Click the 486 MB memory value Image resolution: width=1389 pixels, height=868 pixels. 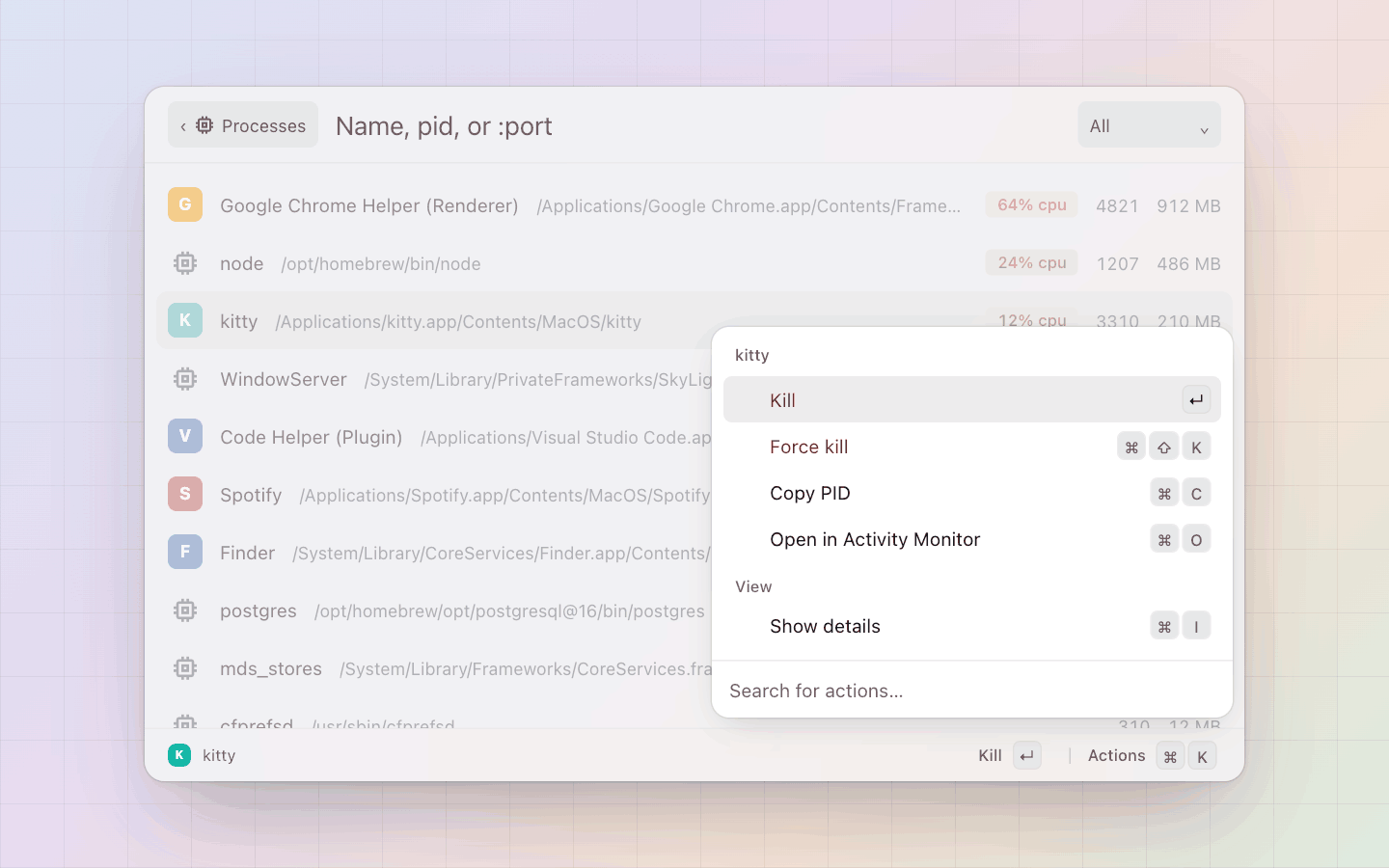1188,263
